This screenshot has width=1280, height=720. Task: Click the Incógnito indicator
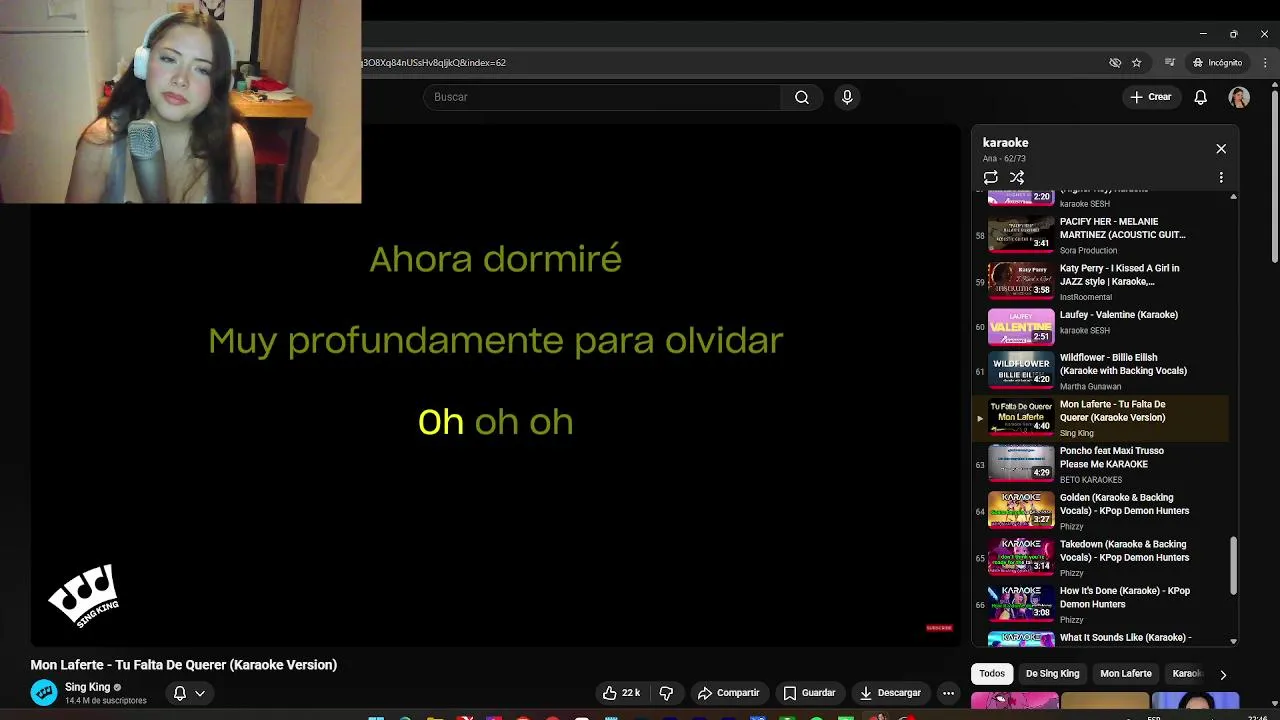pyautogui.click(x=1217, y=62)
